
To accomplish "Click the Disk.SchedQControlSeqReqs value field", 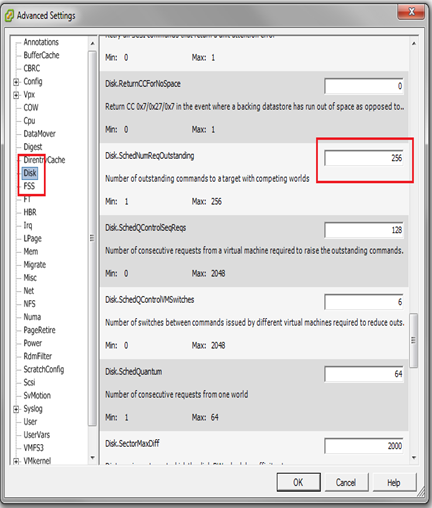I will (364, 230).
